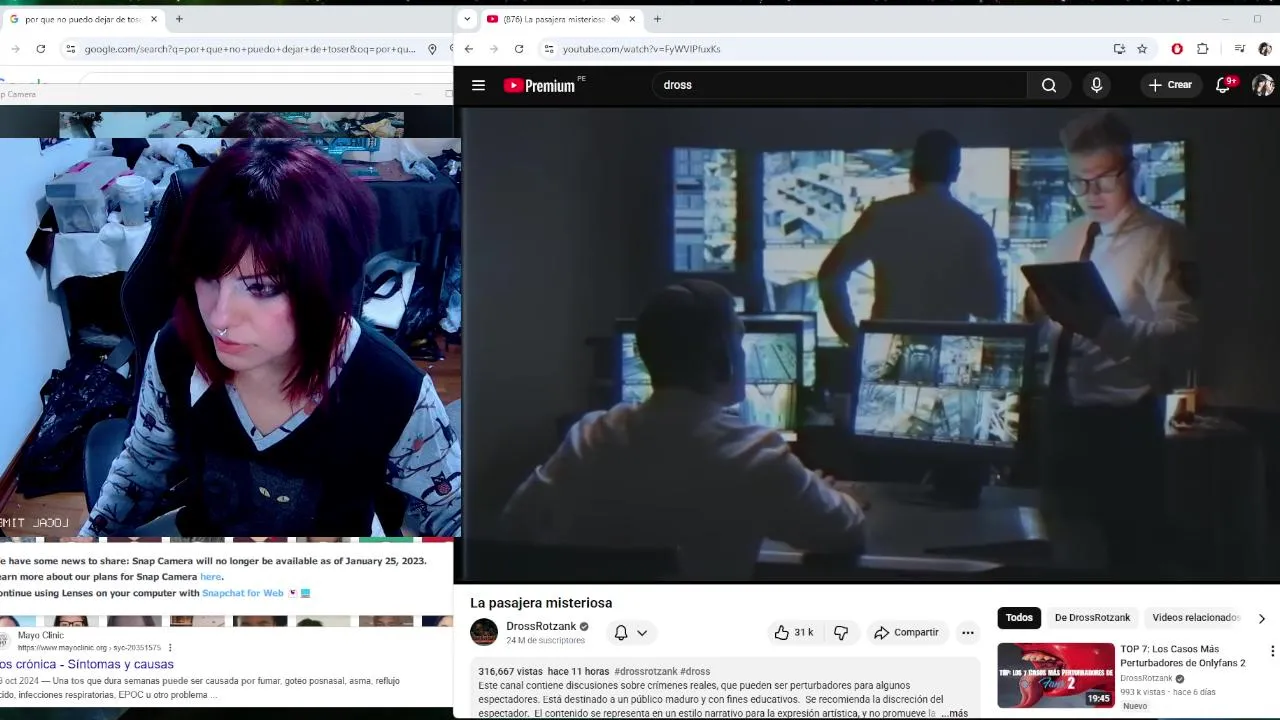Open the 'Snapchat for Web' link

click(x=243, y=593)
